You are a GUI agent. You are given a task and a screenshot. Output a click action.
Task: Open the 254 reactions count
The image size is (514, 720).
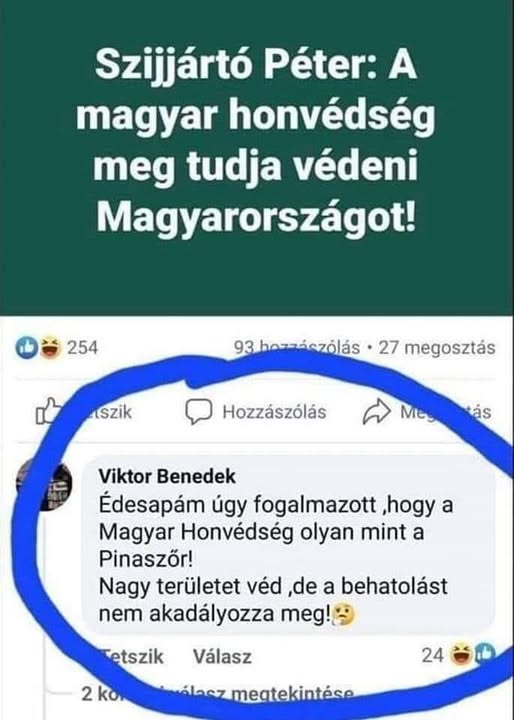click(x=83, y=348)
